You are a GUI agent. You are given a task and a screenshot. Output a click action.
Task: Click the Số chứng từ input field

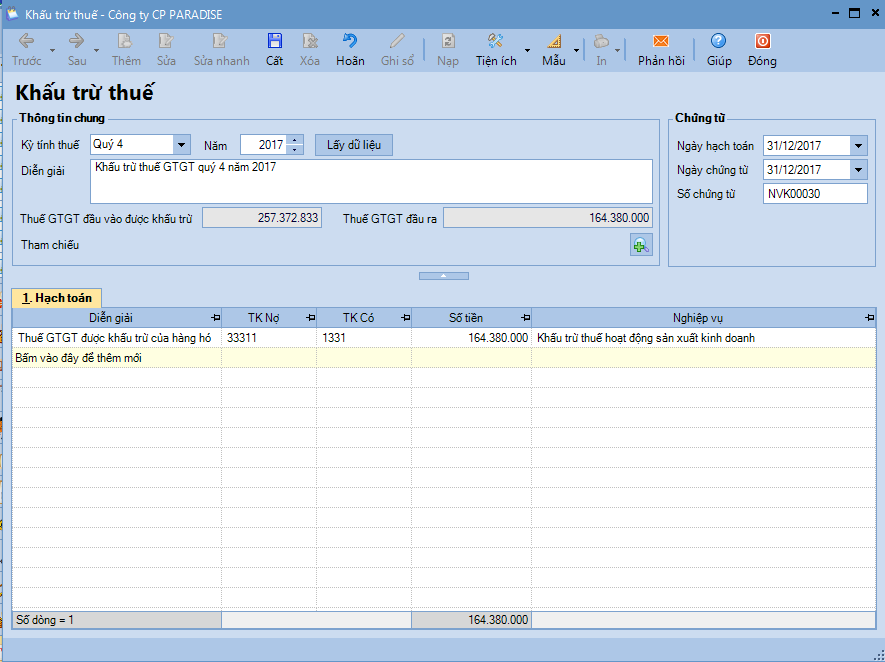point(815,194)
